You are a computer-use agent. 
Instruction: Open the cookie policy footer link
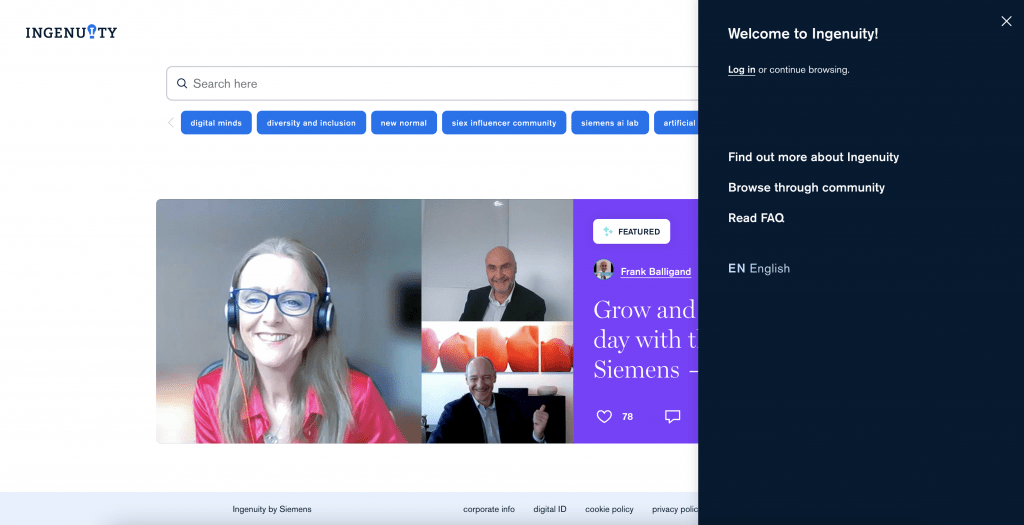609,509
